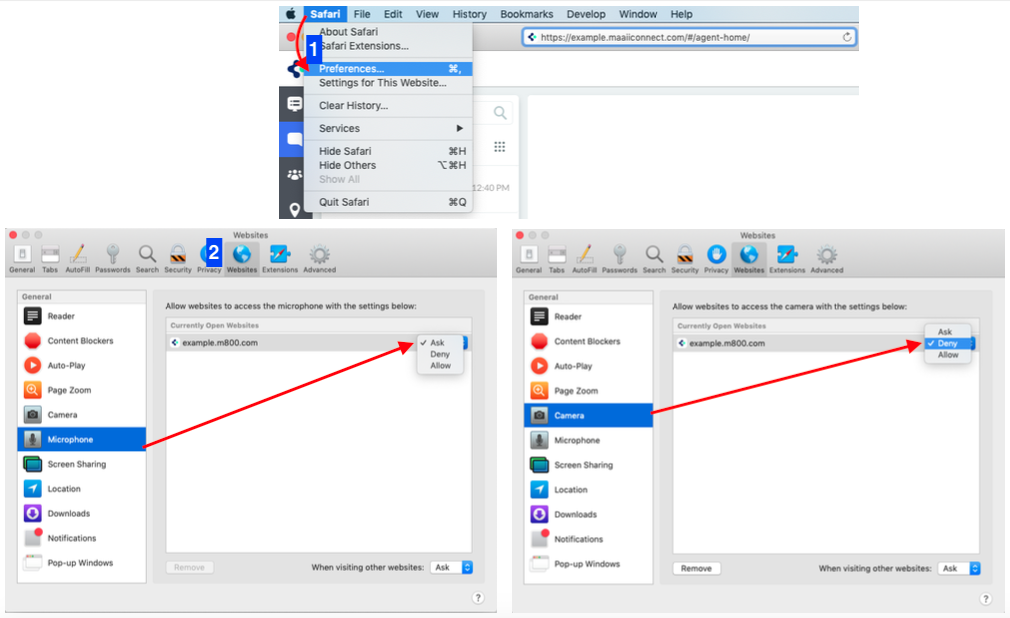Select Microphone in the left window's sidebar
Viewport: 1010px width, 618px height.
(82, 439)
